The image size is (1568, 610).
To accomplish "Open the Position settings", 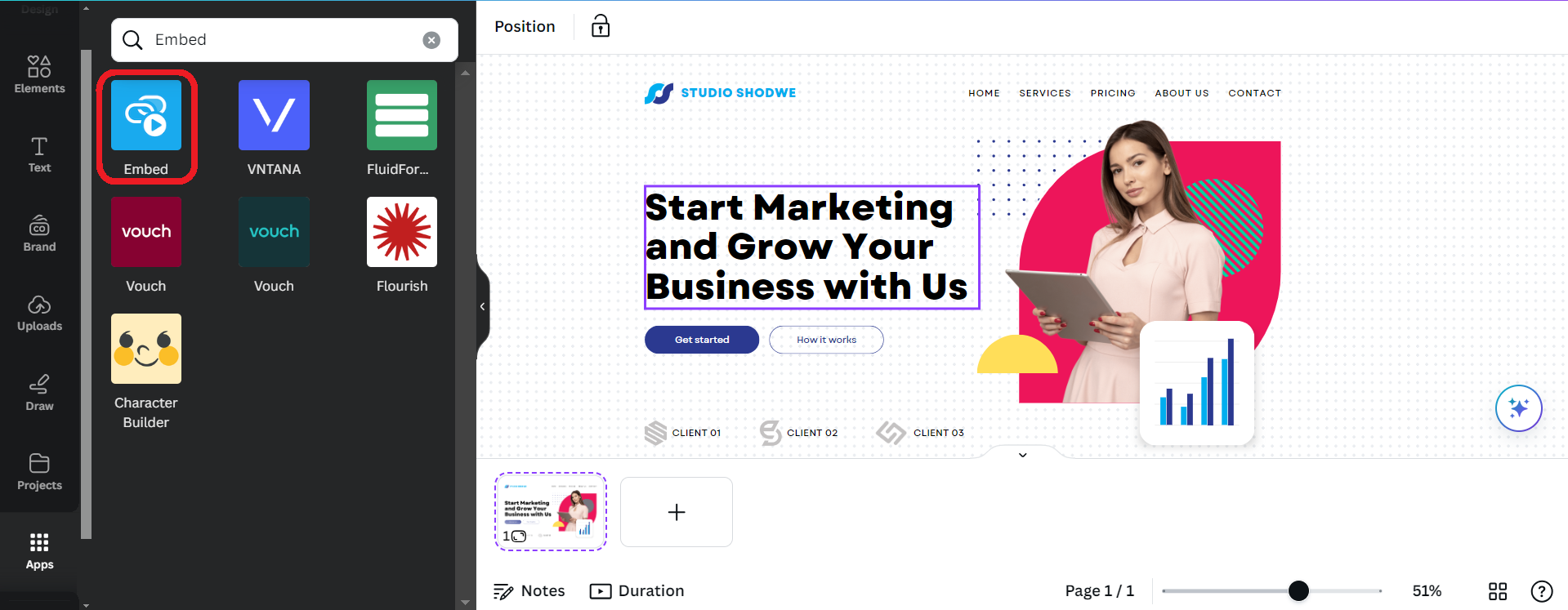I will pyautogui.click(x=524, y=25).
